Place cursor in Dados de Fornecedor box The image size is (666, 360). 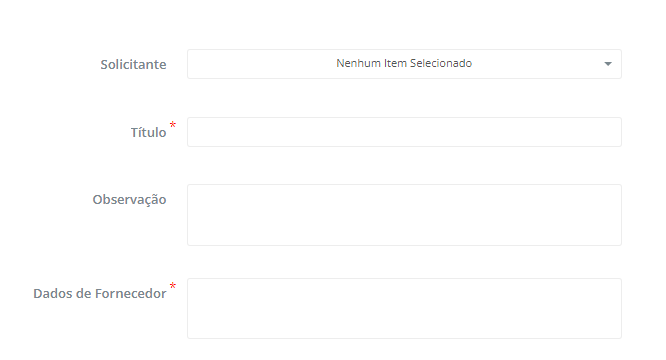[x=404, y=309]
